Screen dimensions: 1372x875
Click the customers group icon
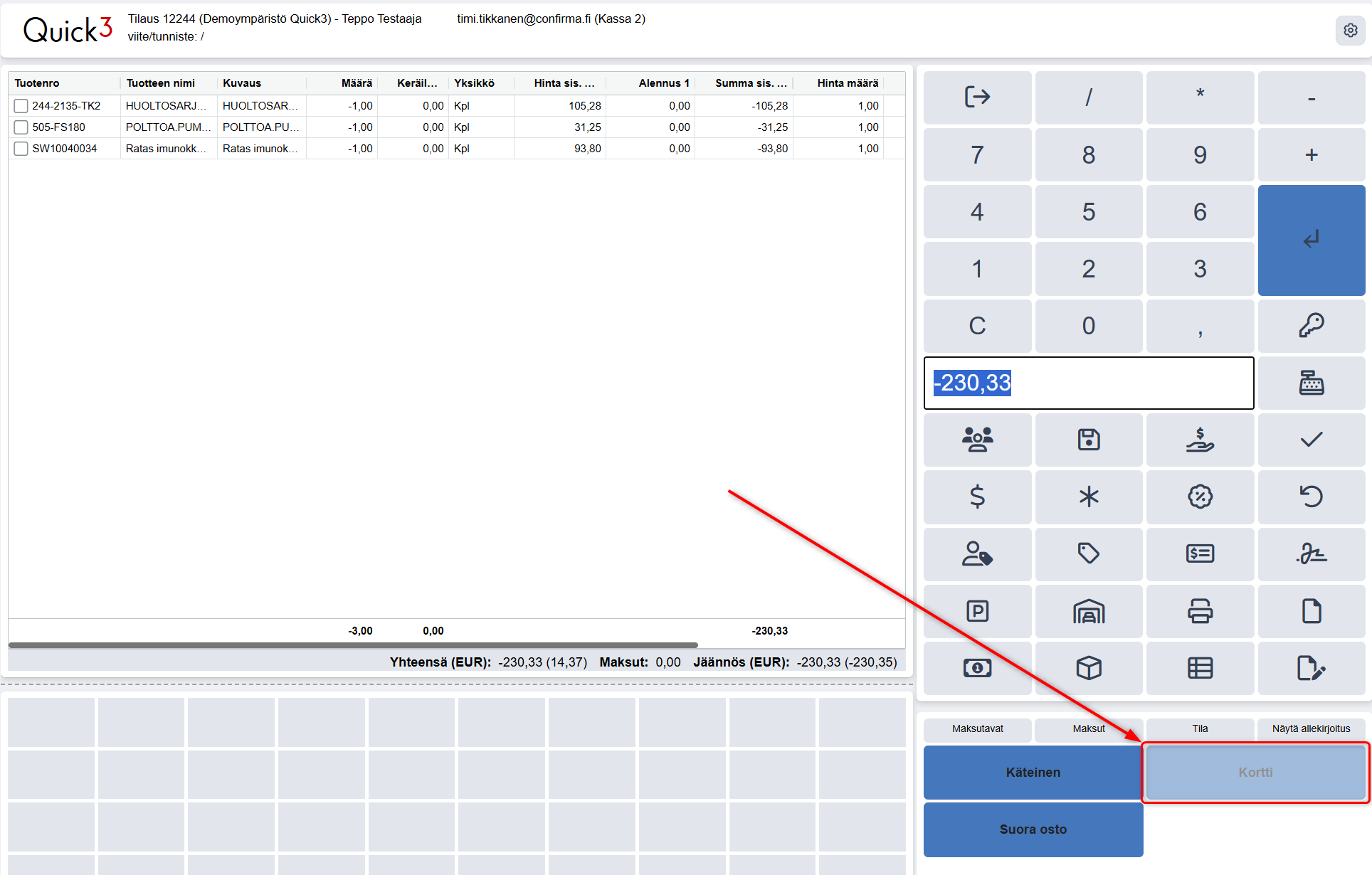(977, 440)
